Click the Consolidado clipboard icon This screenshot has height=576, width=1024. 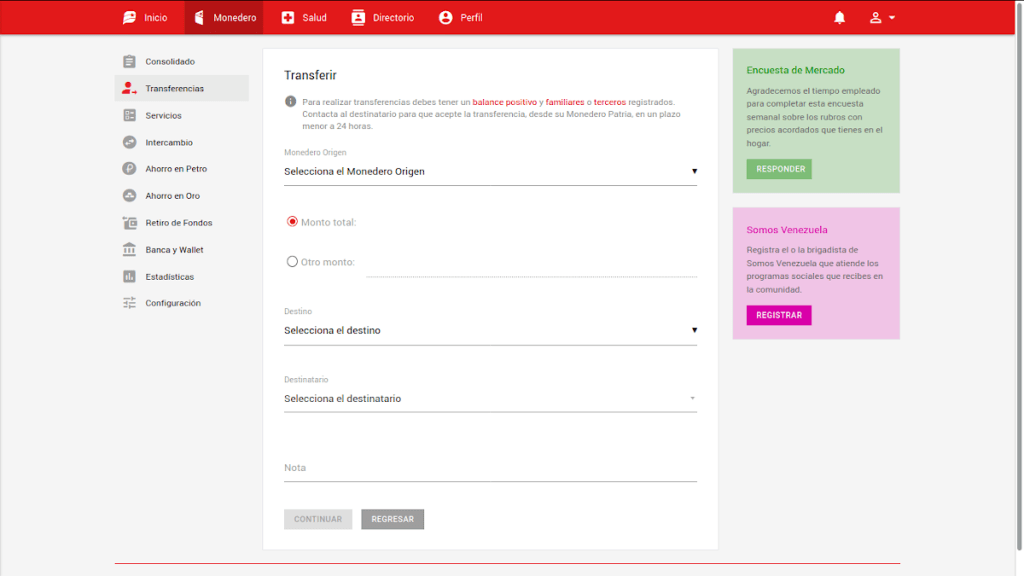129,62
